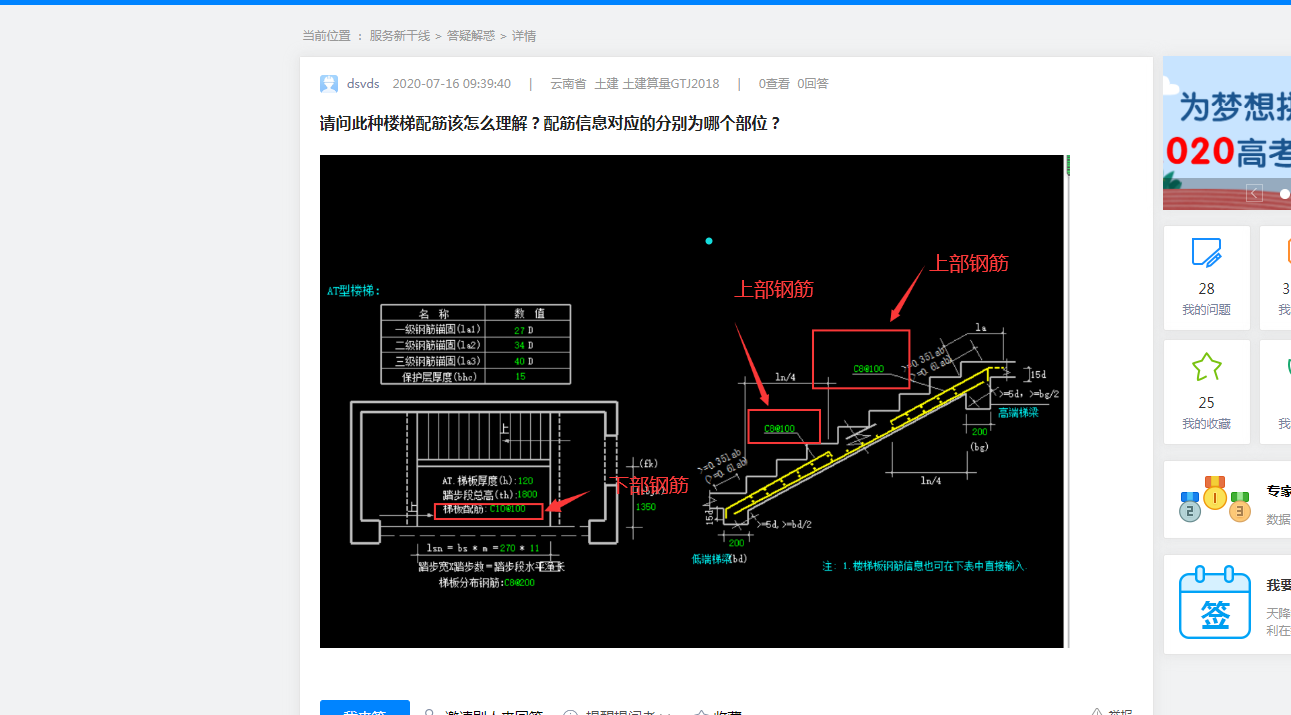This screenshot has height=715, width=1291.
Task: Select the 云南省 region tag
Action: (568, 84)
